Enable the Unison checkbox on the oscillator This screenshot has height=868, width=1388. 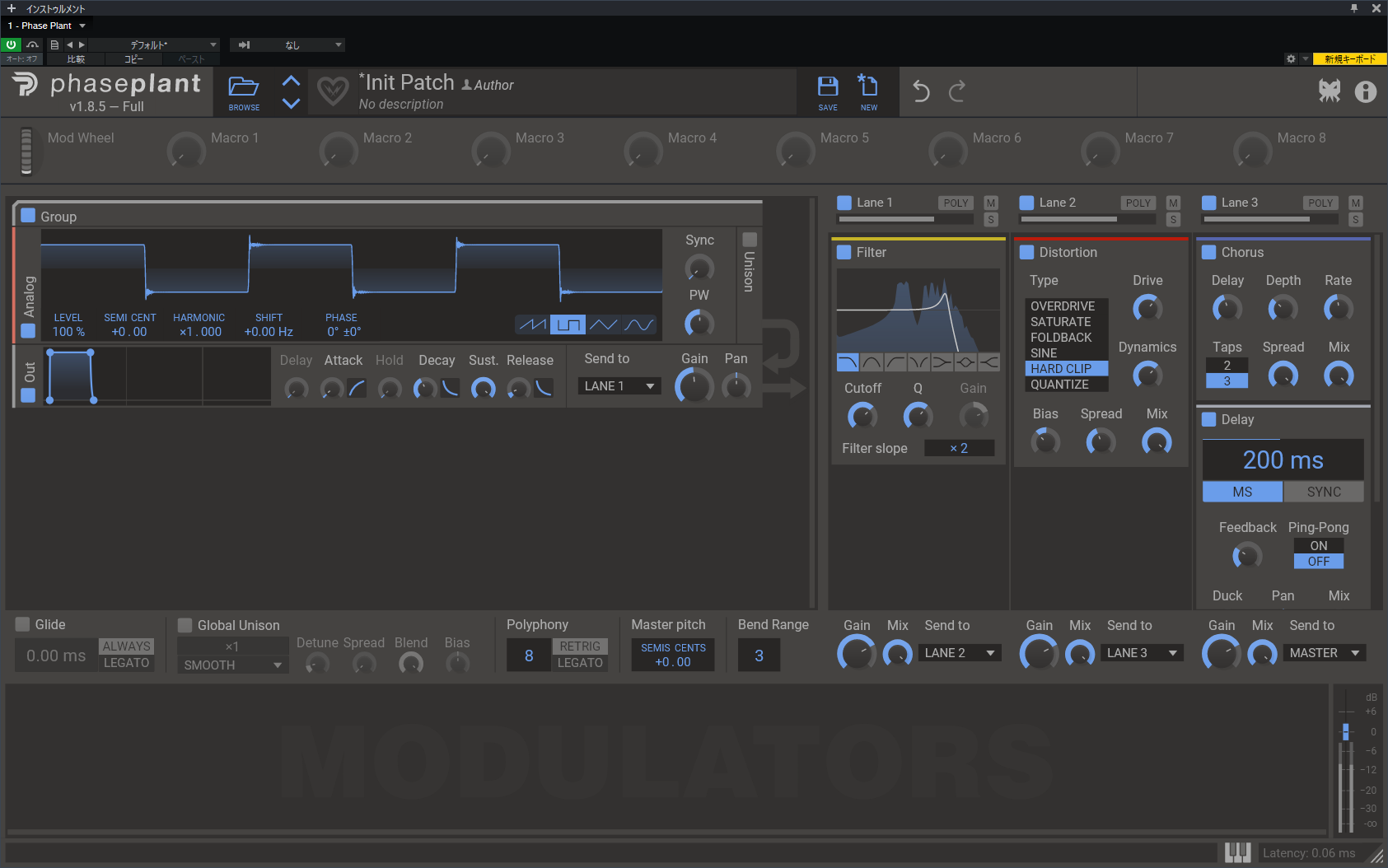(750, 240)
